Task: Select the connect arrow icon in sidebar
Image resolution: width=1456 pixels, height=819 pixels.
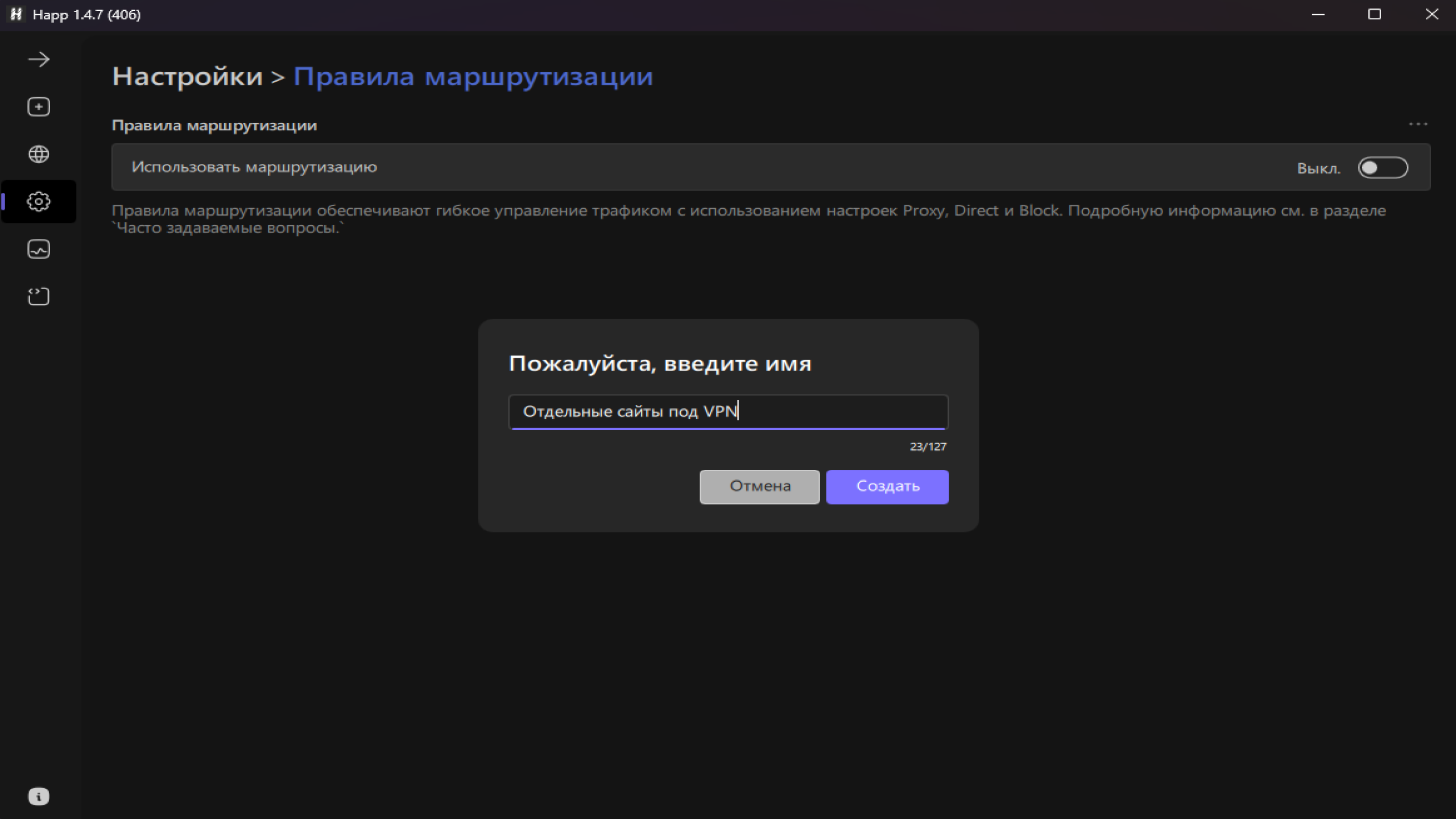Action: tap(38, 59)
